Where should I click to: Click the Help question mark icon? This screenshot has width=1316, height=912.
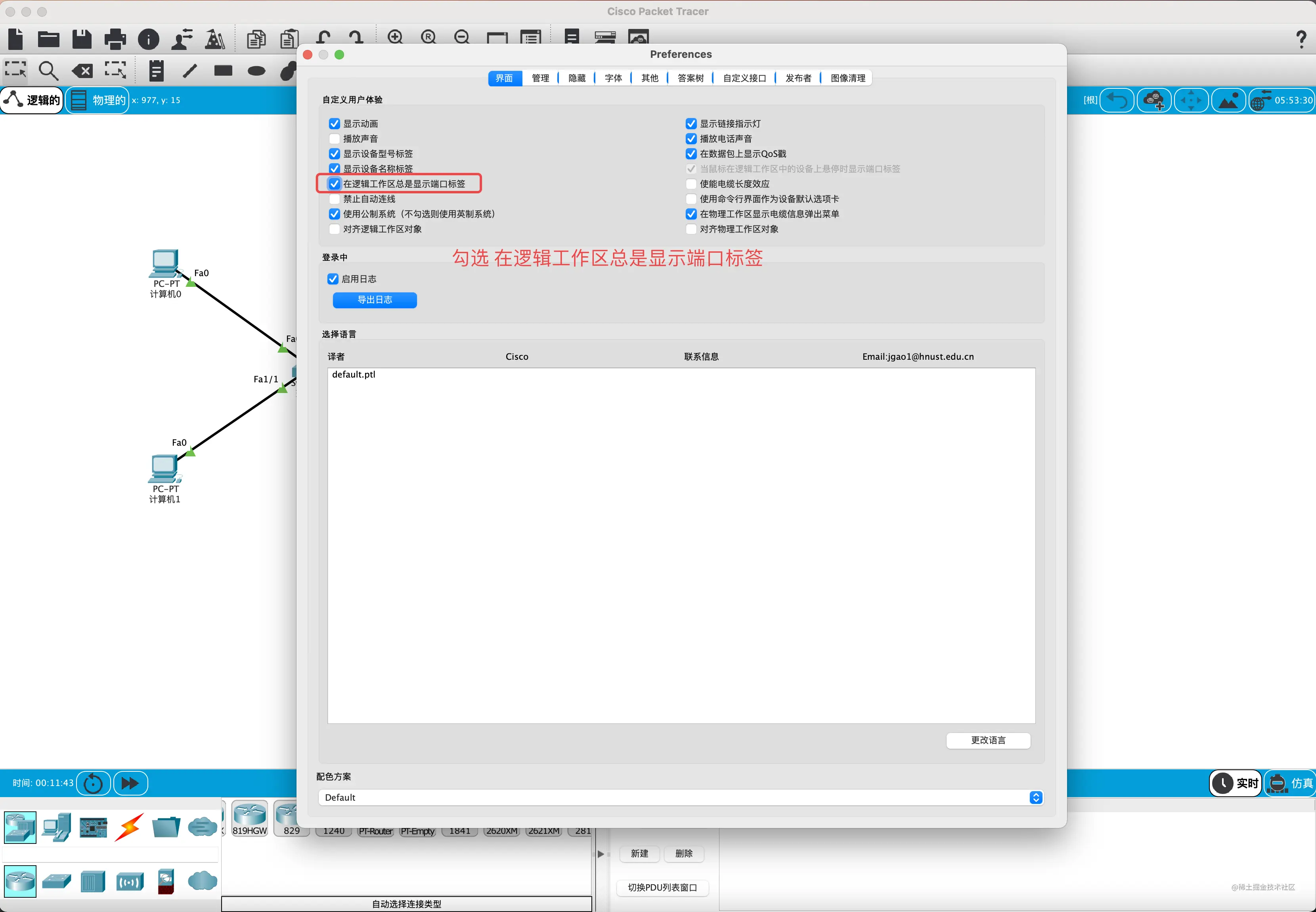(x=1301, y=39)
